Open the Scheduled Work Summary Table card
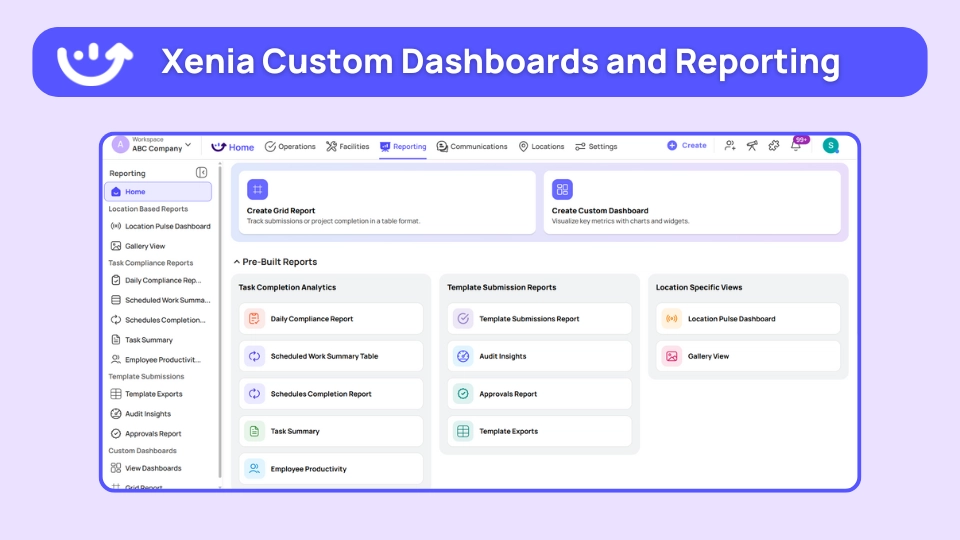 (x=331, y=356)
